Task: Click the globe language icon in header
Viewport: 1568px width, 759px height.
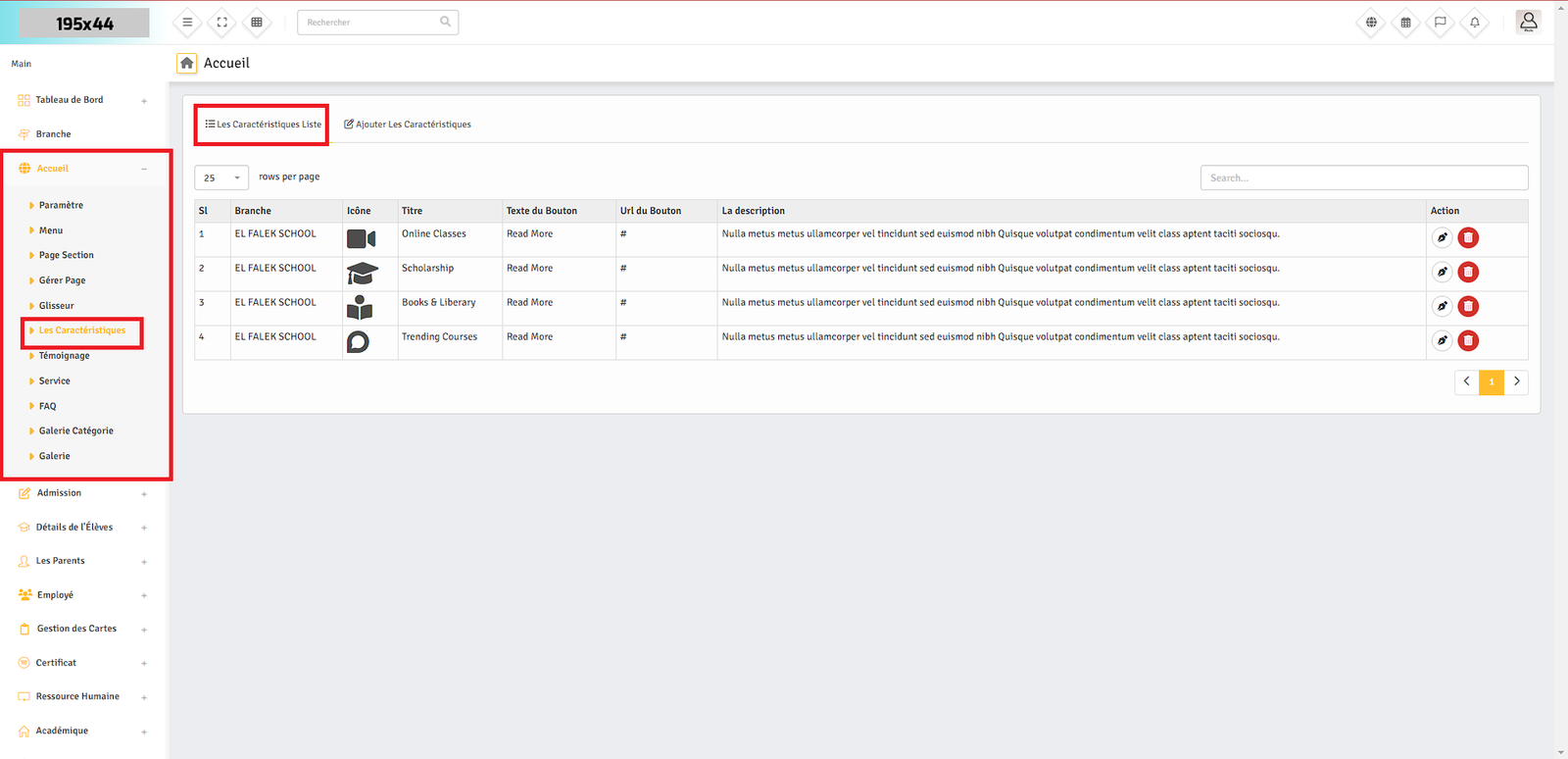Action: coord(1371,23)
